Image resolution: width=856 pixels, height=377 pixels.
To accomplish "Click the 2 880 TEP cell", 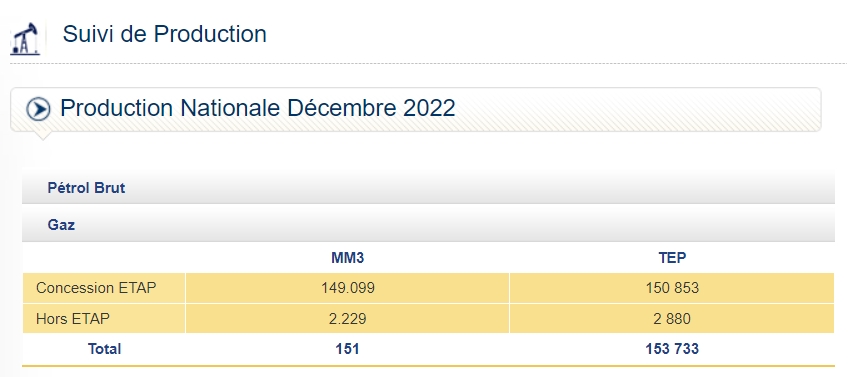I will click(x=672, y=319).
